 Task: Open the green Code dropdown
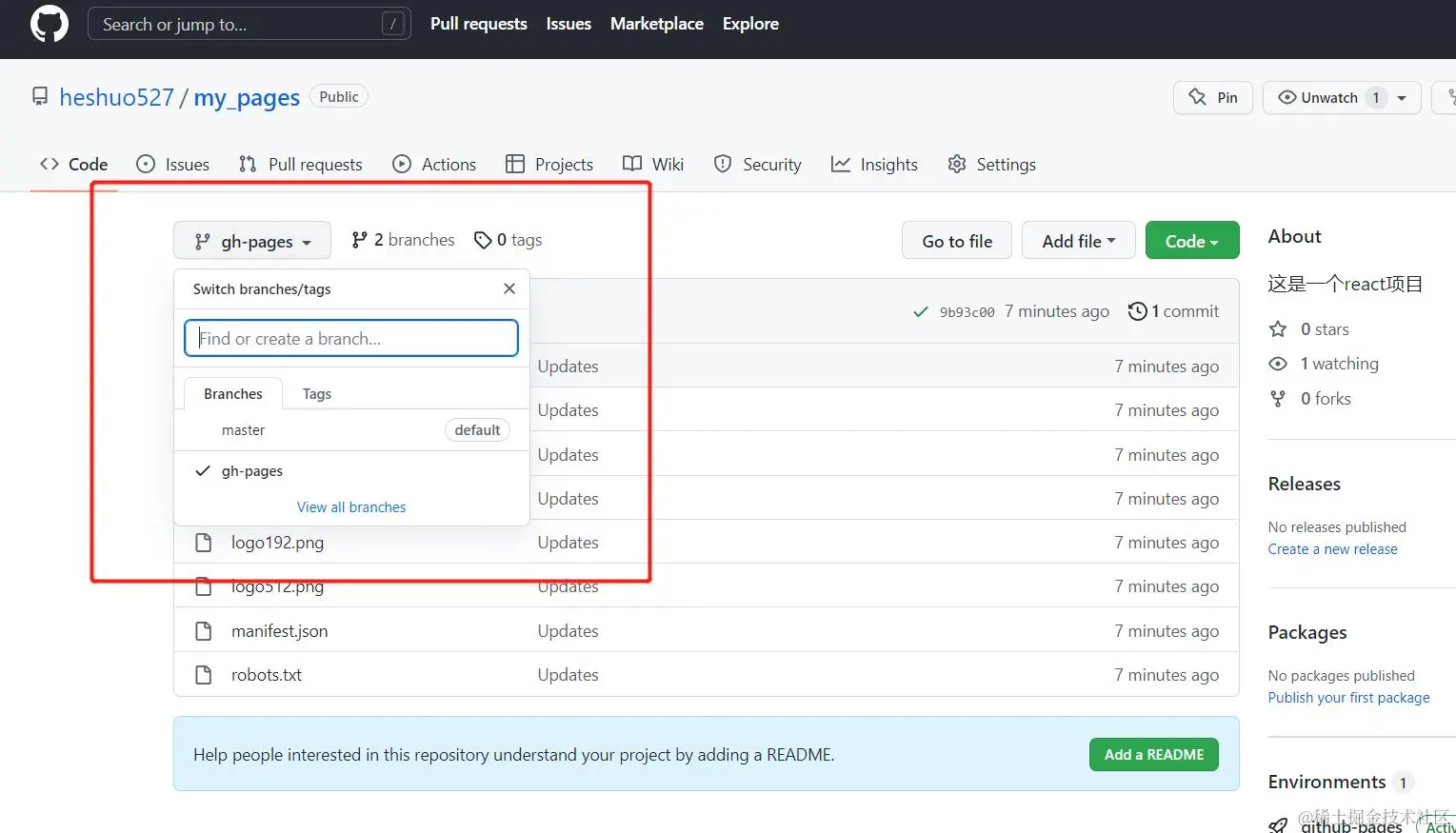[x=1192, y=241]
